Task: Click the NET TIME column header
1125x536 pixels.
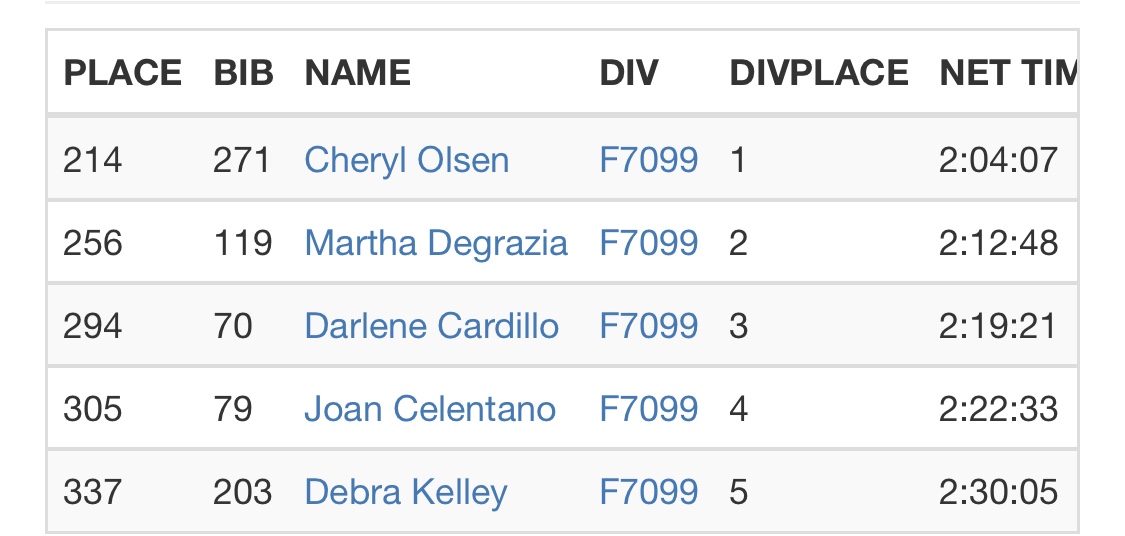Action: (x=1007, y=73)
